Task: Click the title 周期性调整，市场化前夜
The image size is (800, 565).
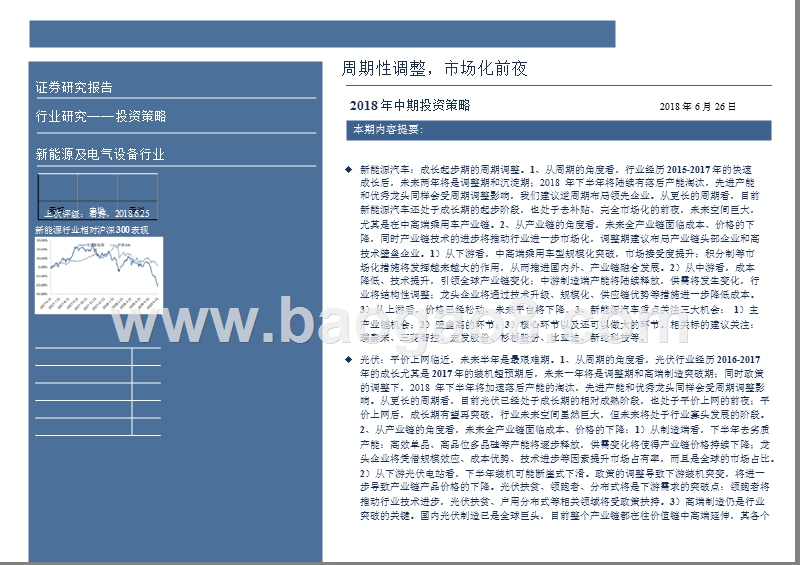Action: (434, 68)
